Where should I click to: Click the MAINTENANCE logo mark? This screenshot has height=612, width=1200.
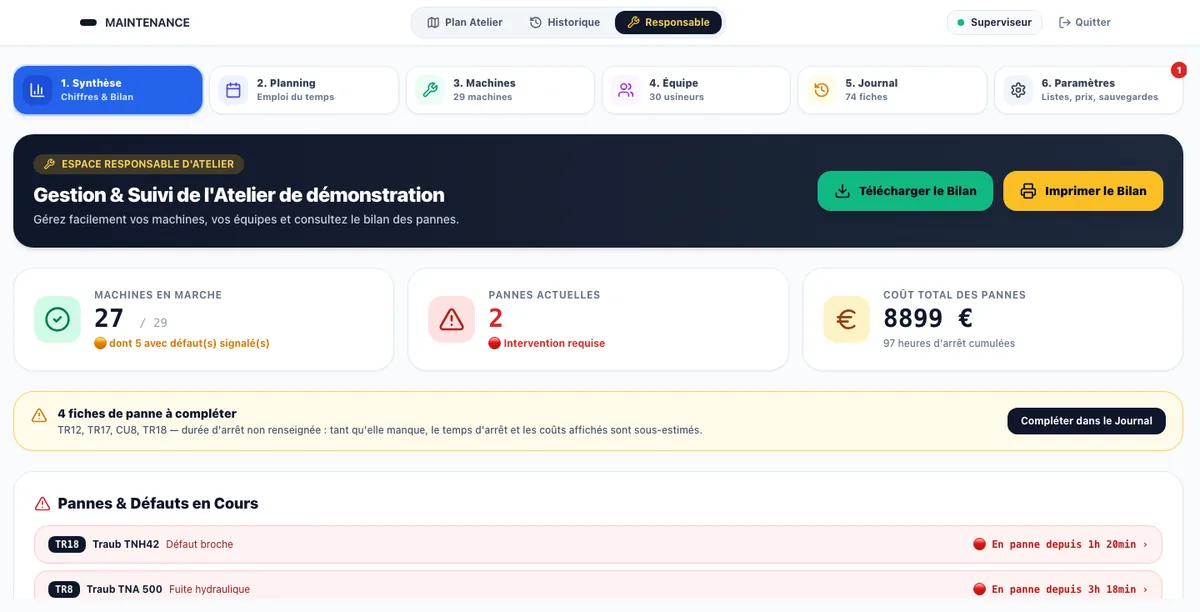point(88,22)
